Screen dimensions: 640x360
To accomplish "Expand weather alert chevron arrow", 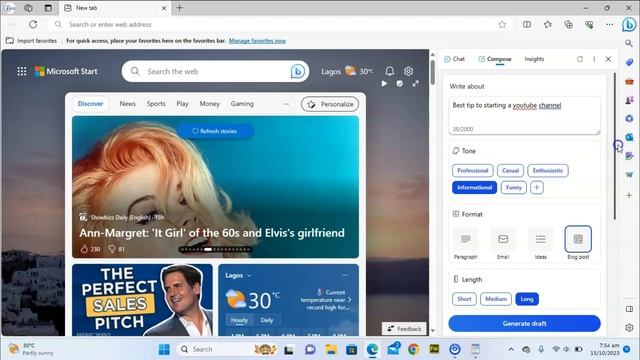I will coord(349,300).
